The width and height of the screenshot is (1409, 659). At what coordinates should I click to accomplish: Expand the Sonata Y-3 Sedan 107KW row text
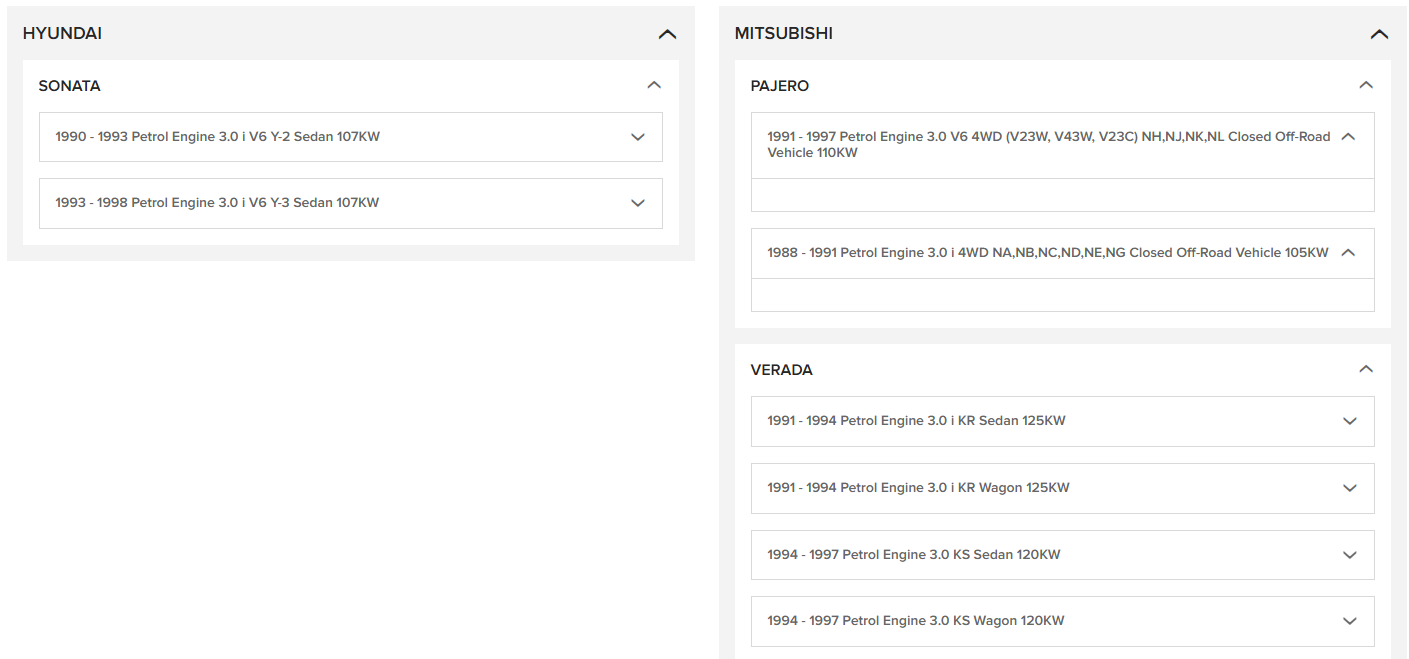click(x=217, y=203)
